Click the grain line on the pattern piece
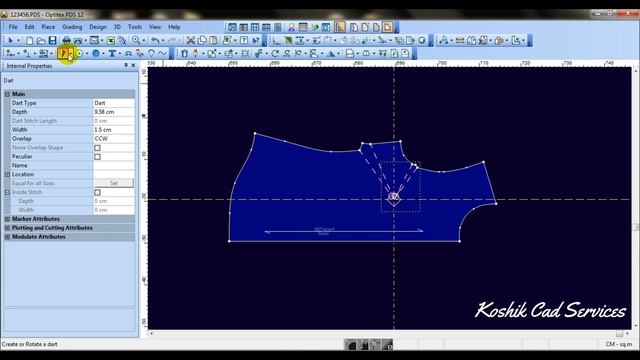640x360 pixels. pos(344,231)
